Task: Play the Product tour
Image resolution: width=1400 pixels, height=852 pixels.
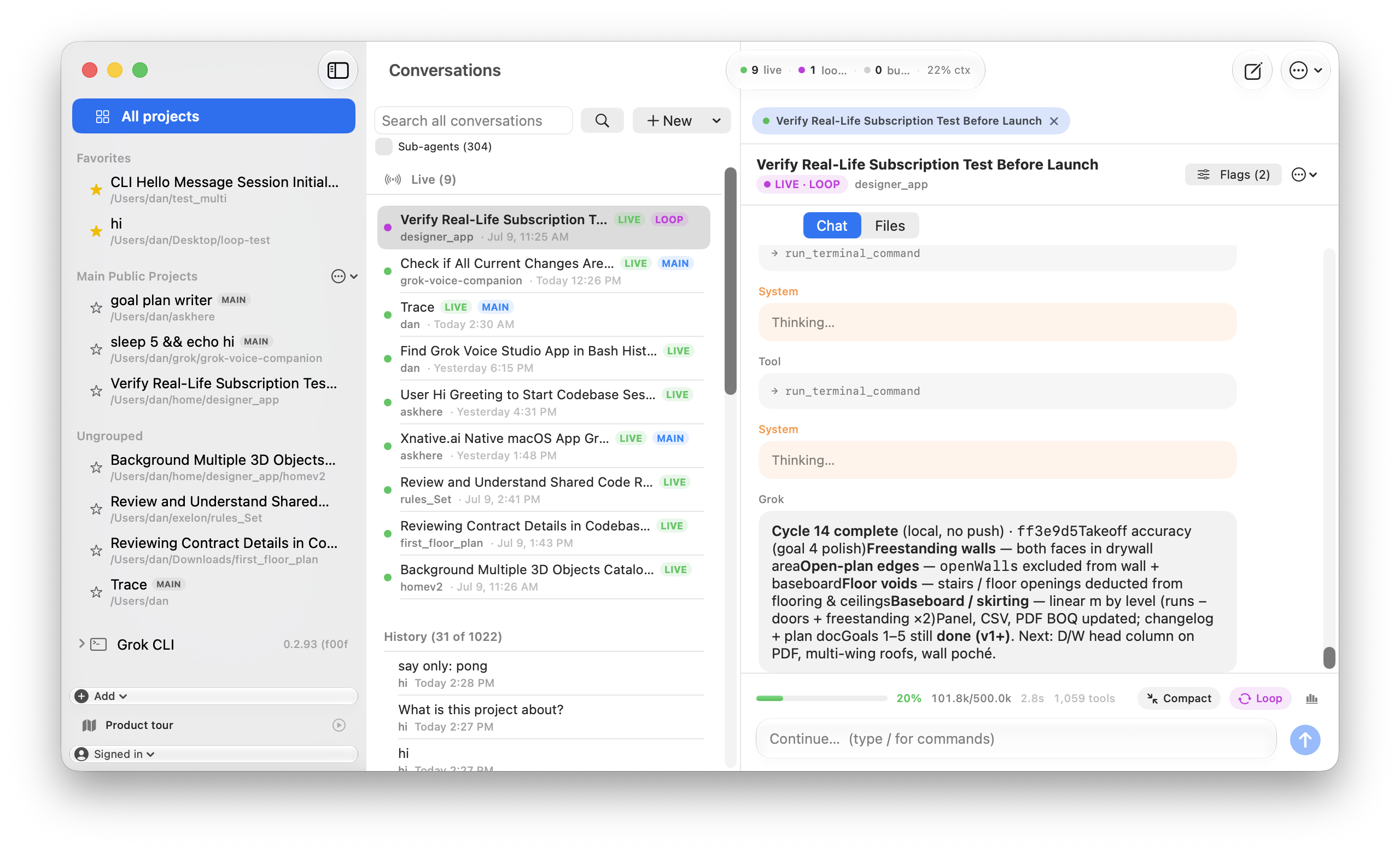Action: click(339, 725)
